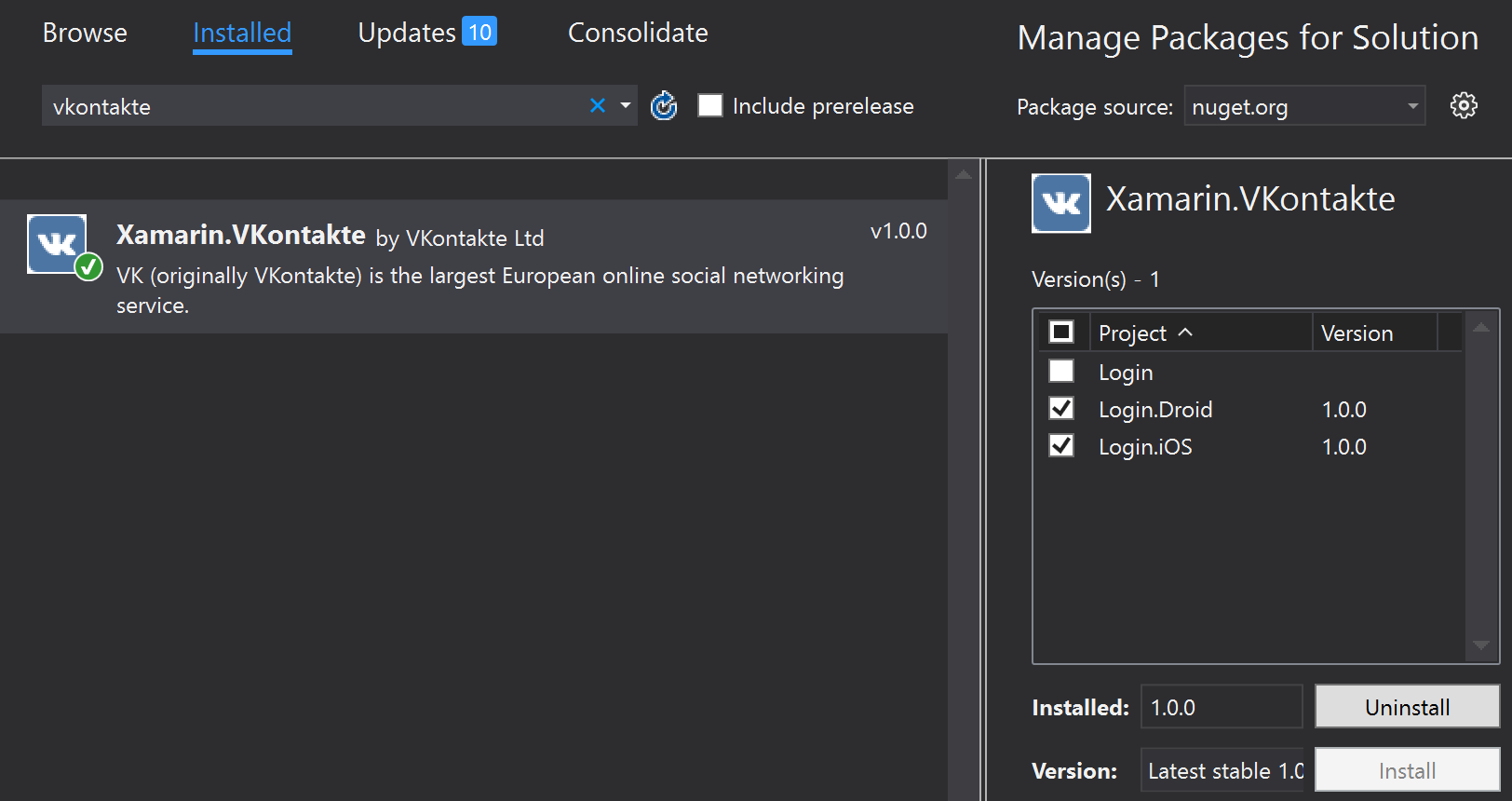This screenshot has width=1512, height=801.
Task: Open the search history dropdown arrow
Action: click(626, 106)
